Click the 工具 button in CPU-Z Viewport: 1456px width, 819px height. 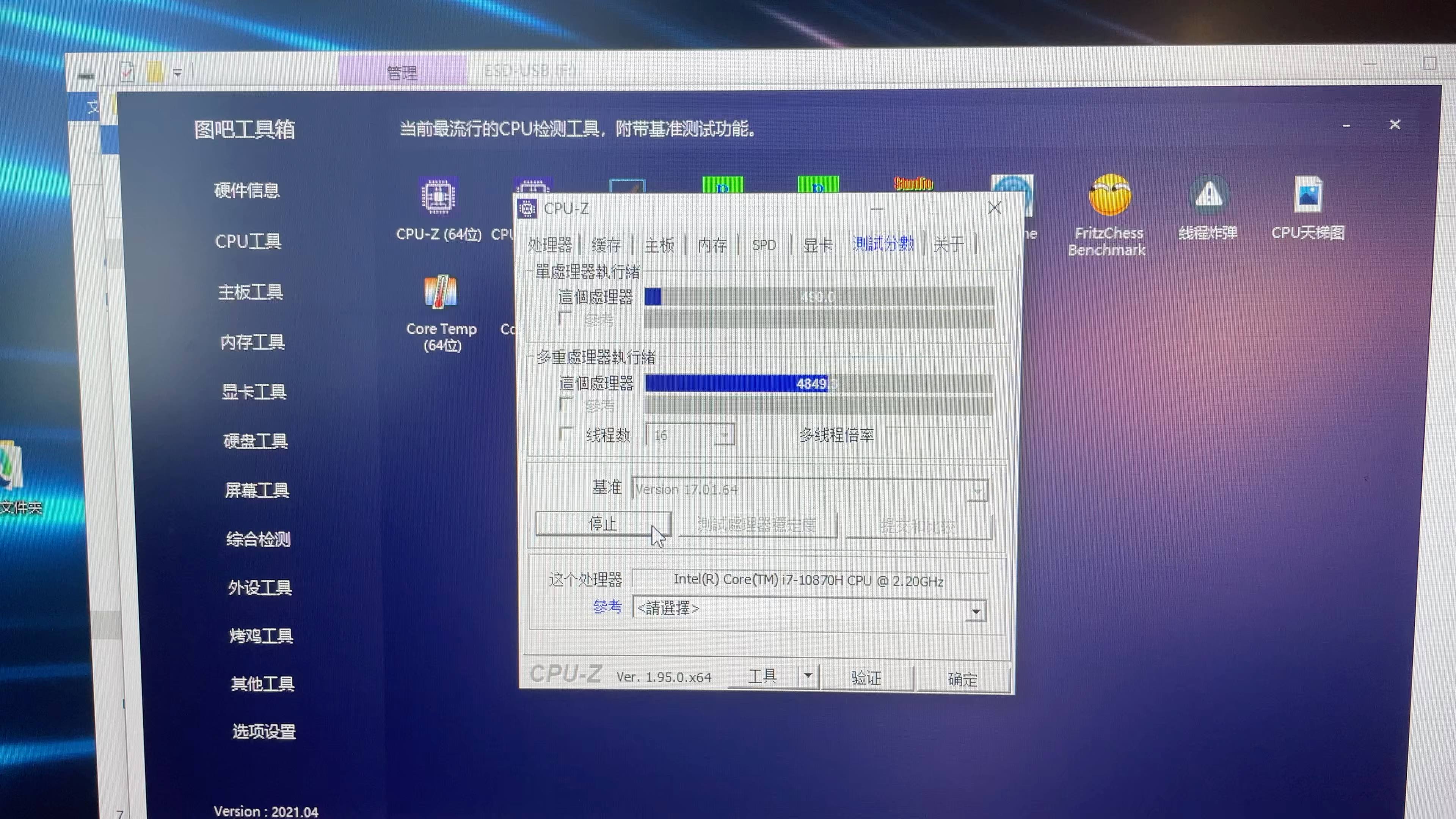click(x=763, y=676)
